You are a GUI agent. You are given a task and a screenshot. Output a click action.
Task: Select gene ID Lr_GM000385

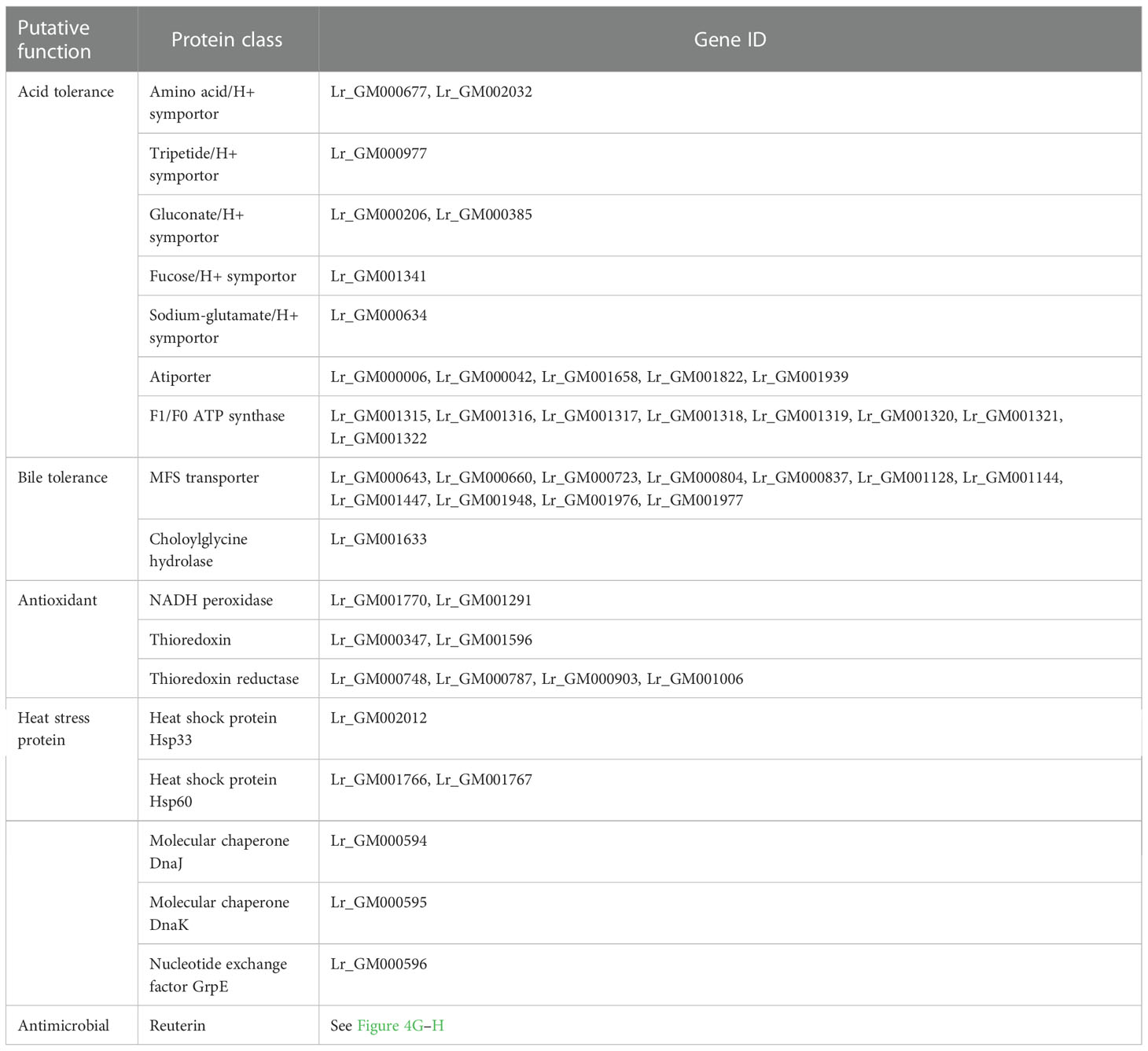(484, 215)
